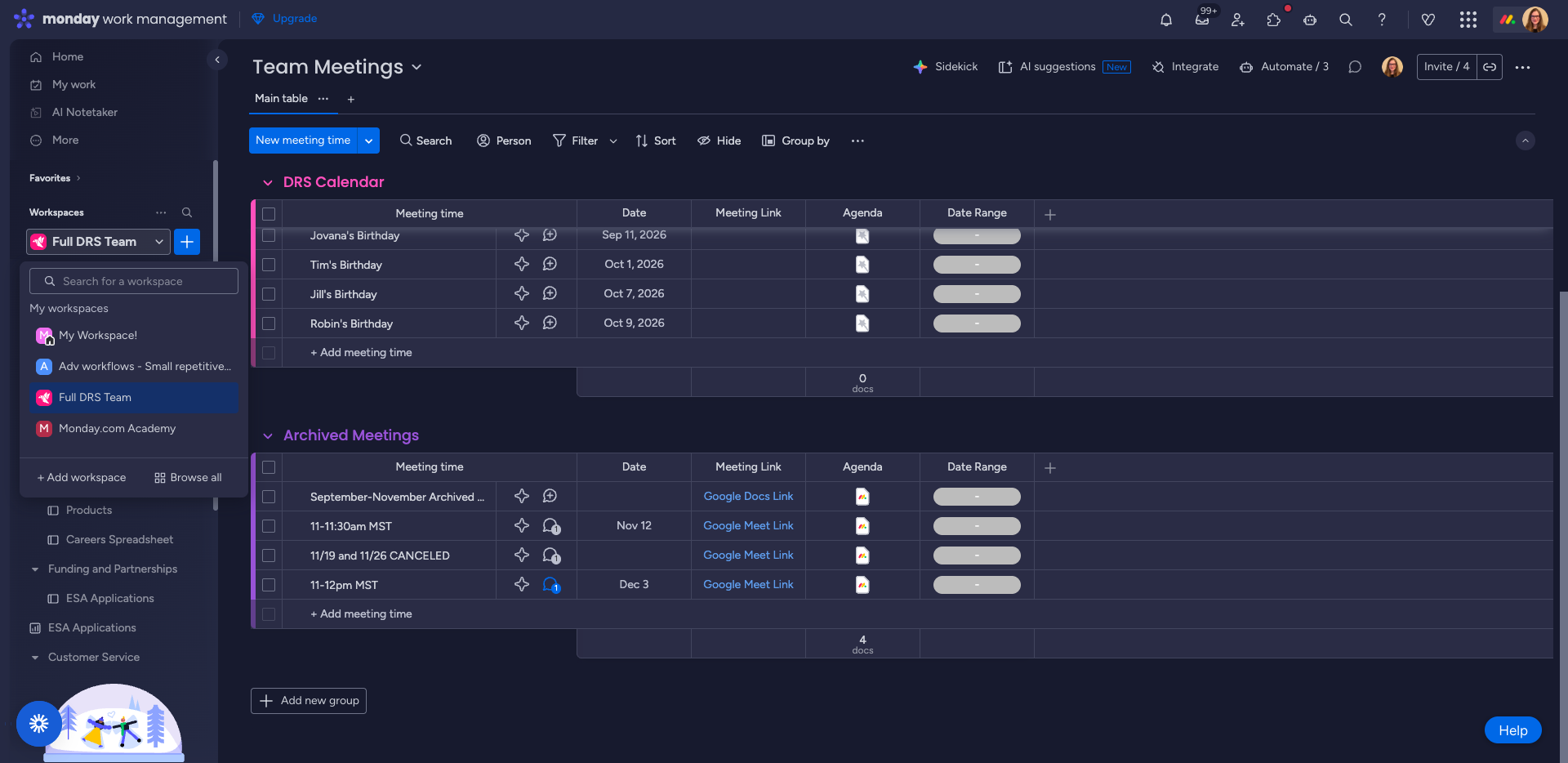
Task: Switch to the Main table tab
Action: click(281, 99)
